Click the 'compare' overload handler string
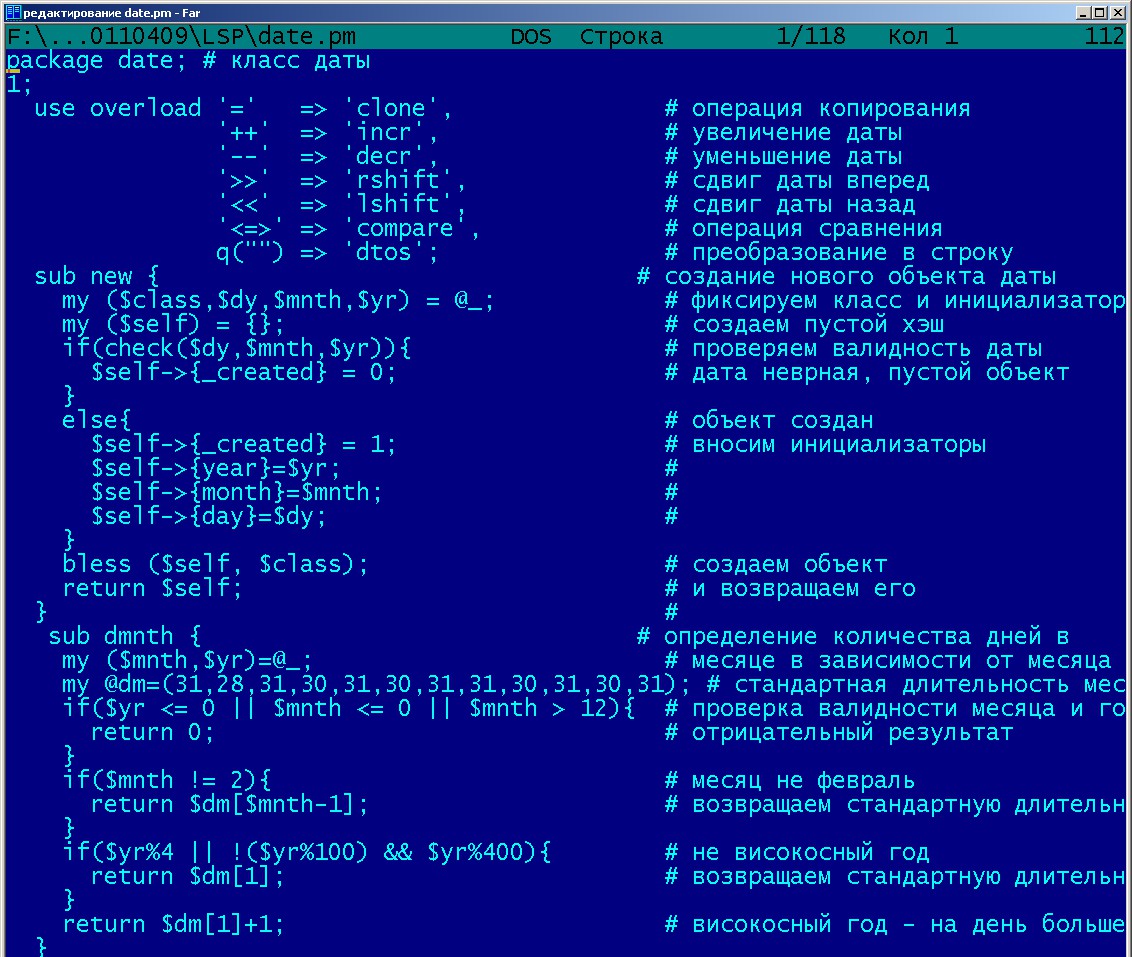This screenshot has height=957, width=1132. pyautogui.click(x=411, y=228)
